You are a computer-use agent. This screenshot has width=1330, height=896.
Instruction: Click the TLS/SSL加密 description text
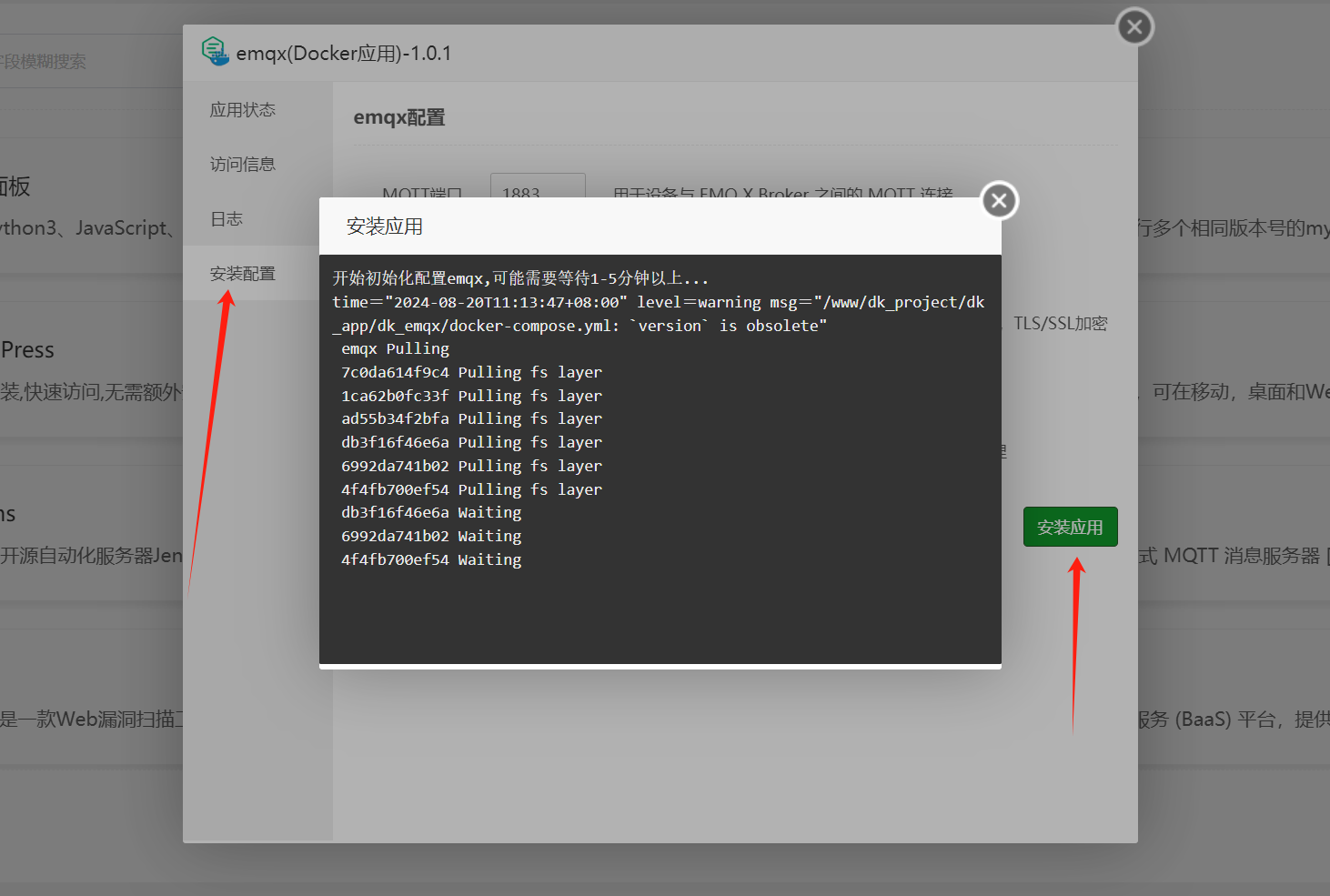pyautogui.click(x=1061, y=324)
